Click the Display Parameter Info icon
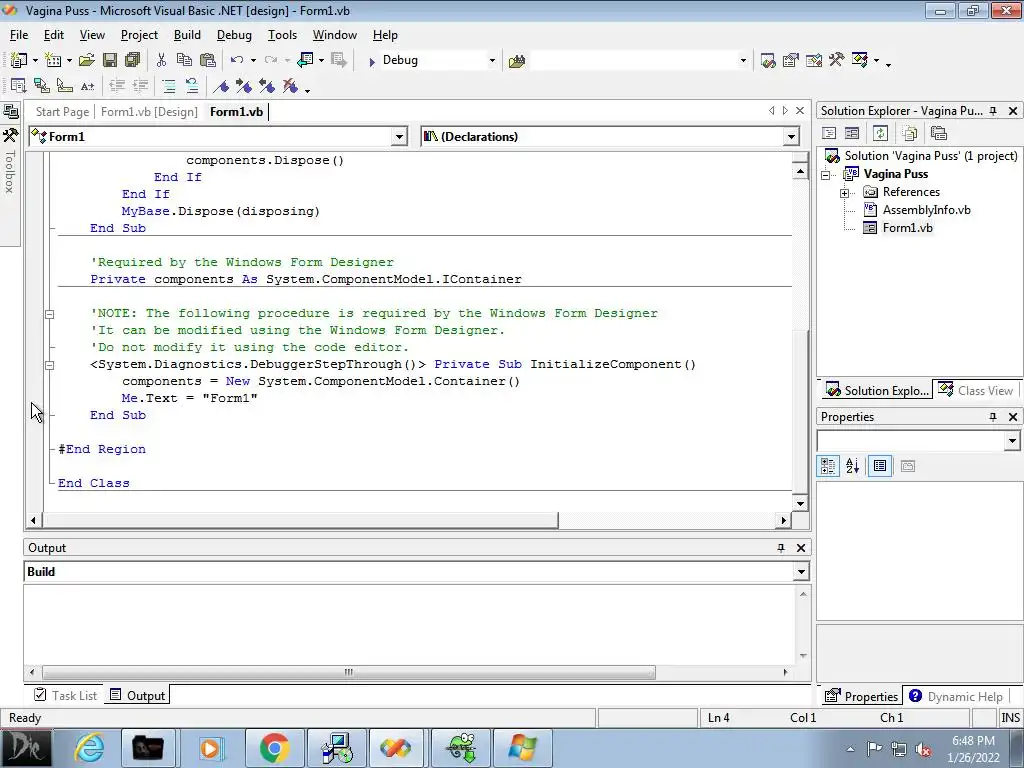 click(42, 86)
